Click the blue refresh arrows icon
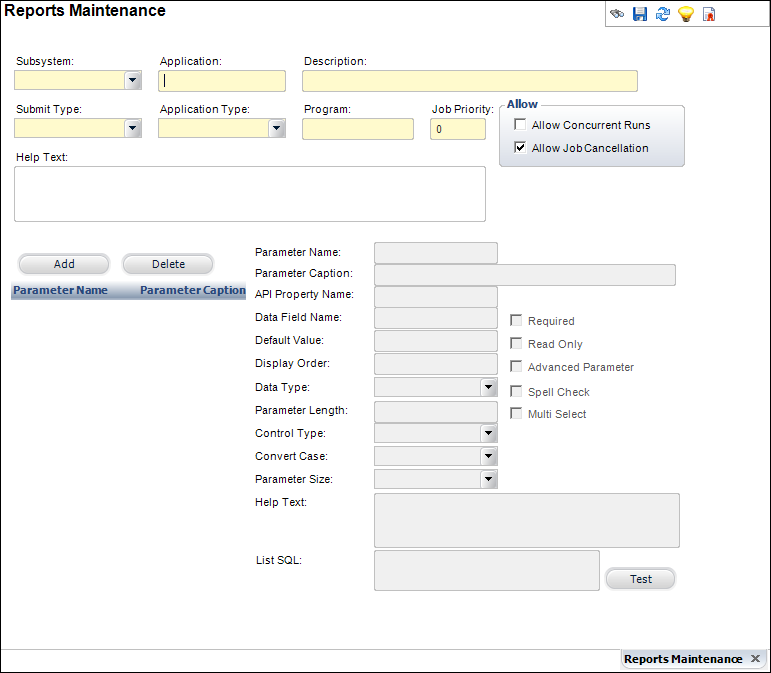 [x=663, y=14]
